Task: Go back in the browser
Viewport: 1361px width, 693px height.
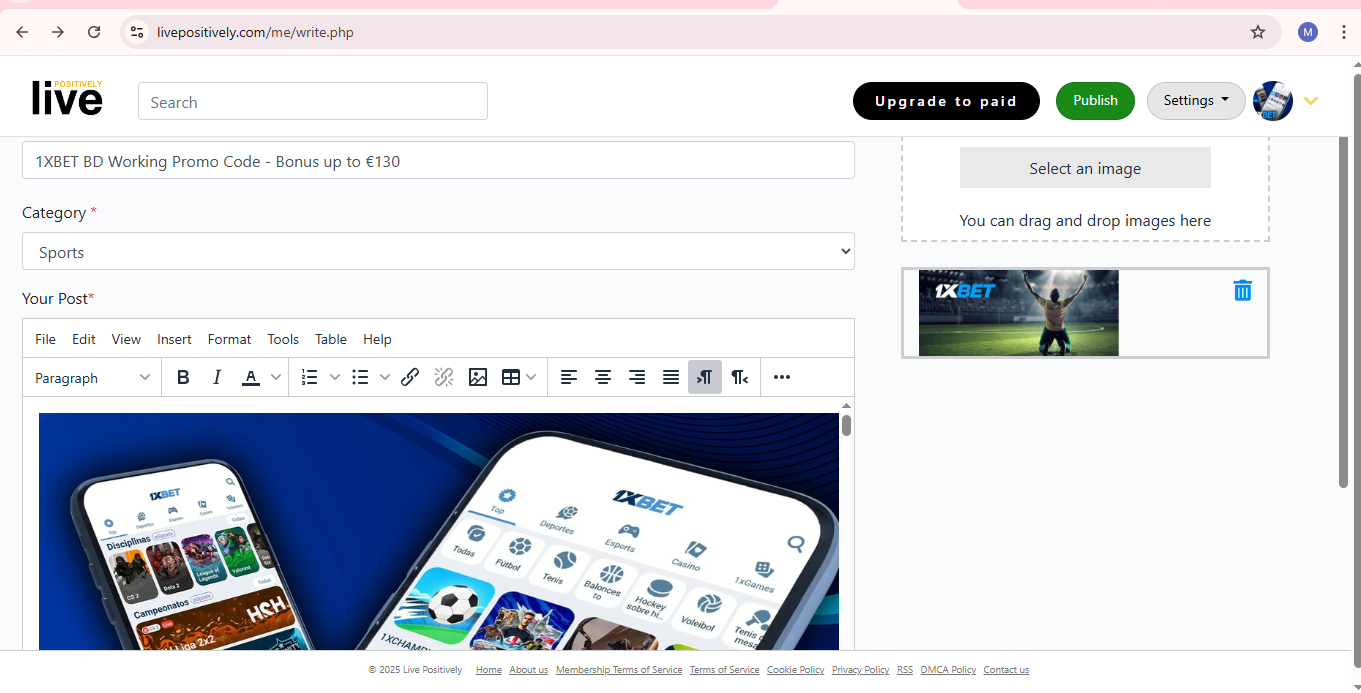Action: click(22, 32)
